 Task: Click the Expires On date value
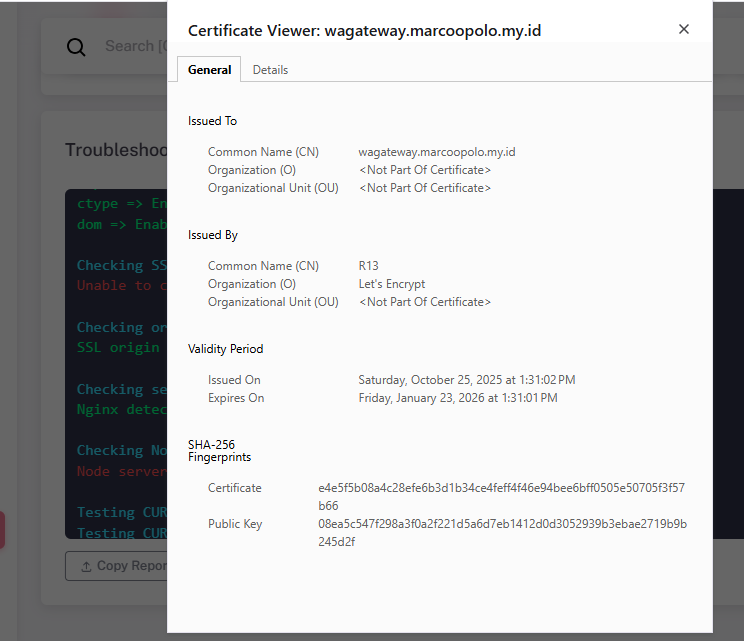click(x=458, y=398)
